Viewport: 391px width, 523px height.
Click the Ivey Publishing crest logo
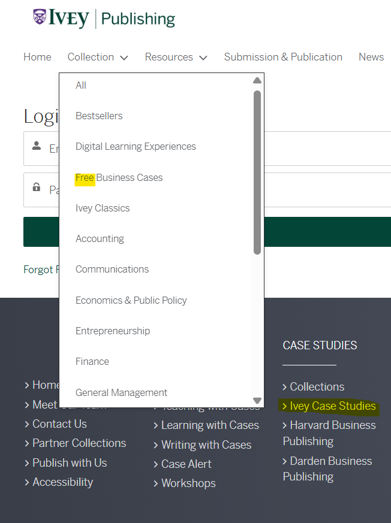pos(39,17)
